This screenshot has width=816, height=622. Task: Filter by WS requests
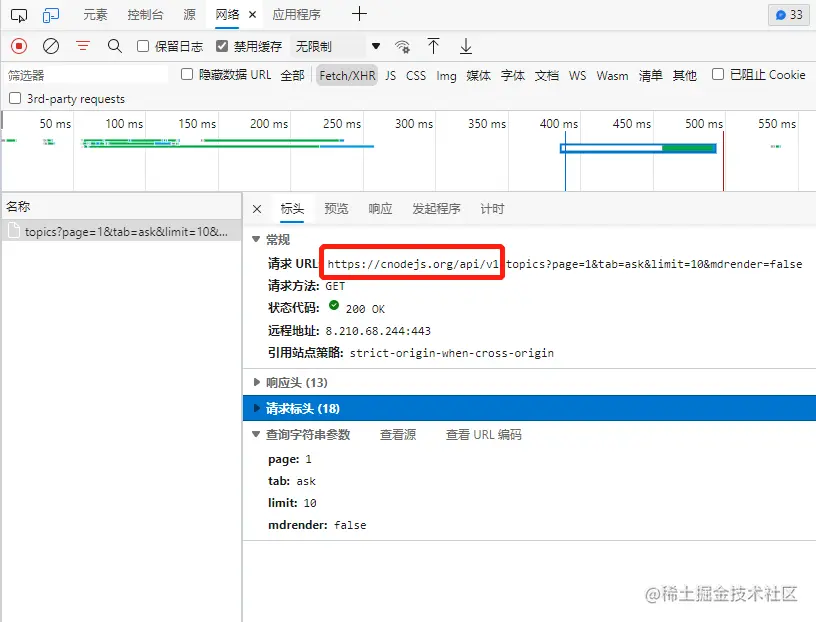click(x=577, y=75)
